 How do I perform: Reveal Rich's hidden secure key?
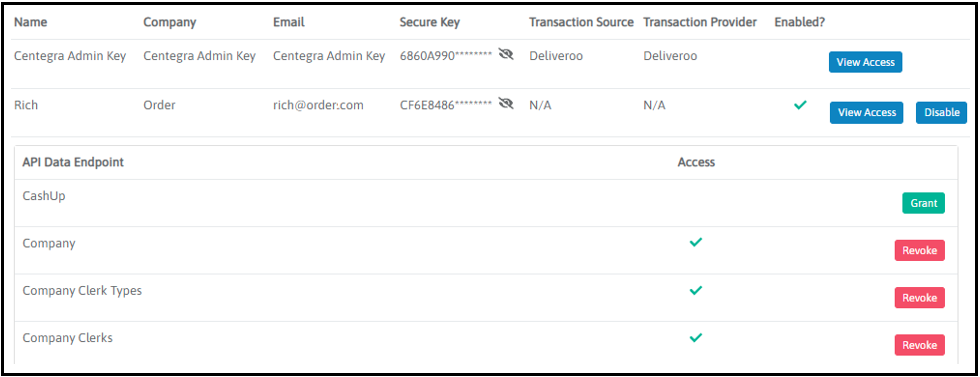point(506,104)
